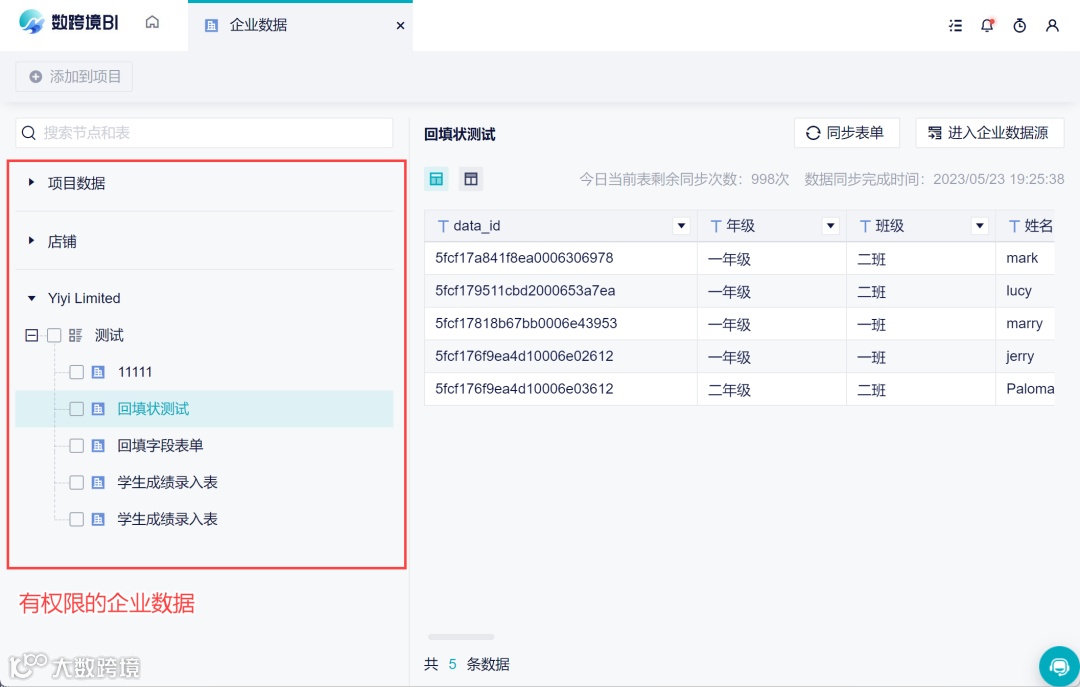Expand the 店铺 node
Viewport: 1080px width, 687px height.
[31, 240]
